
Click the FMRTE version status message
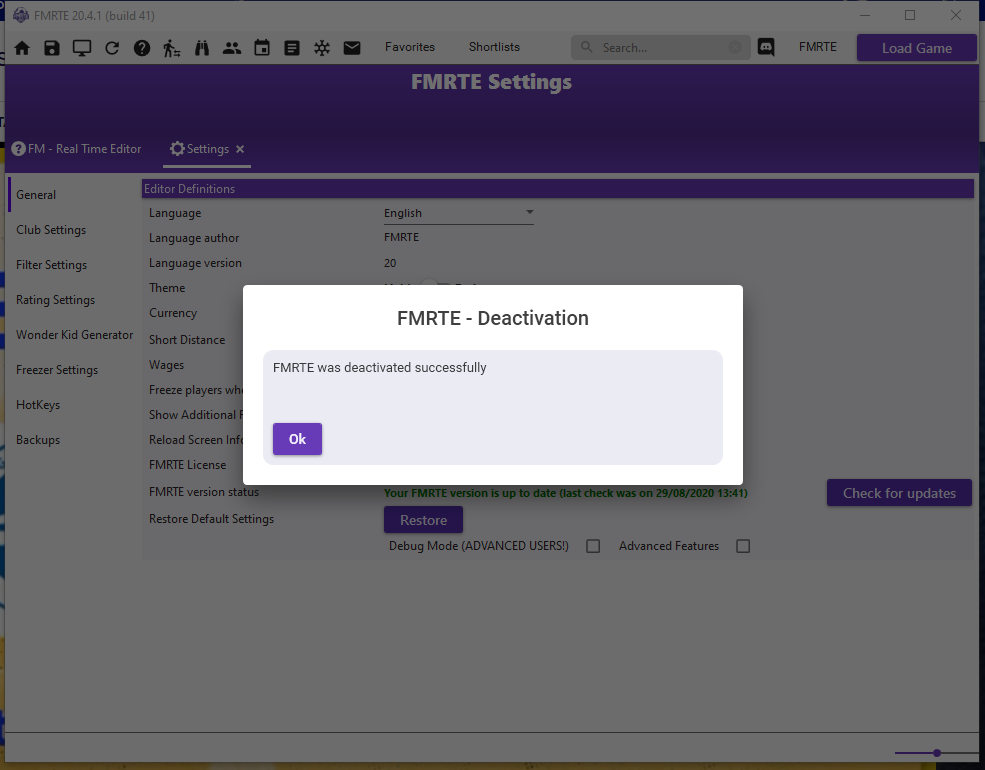point(565,493)
